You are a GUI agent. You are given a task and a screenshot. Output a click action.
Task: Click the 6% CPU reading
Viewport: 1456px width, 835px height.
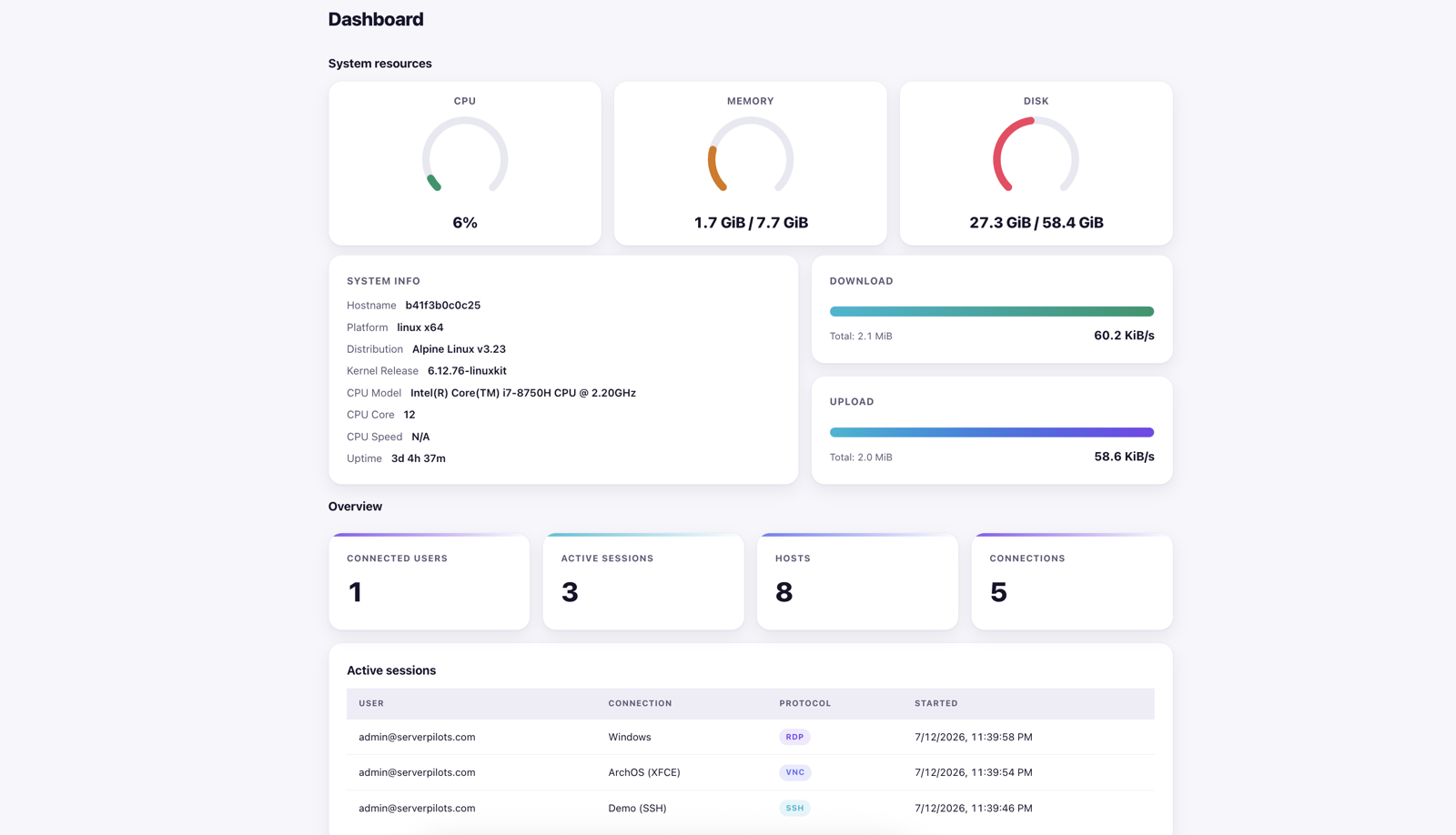coord(465,223)
